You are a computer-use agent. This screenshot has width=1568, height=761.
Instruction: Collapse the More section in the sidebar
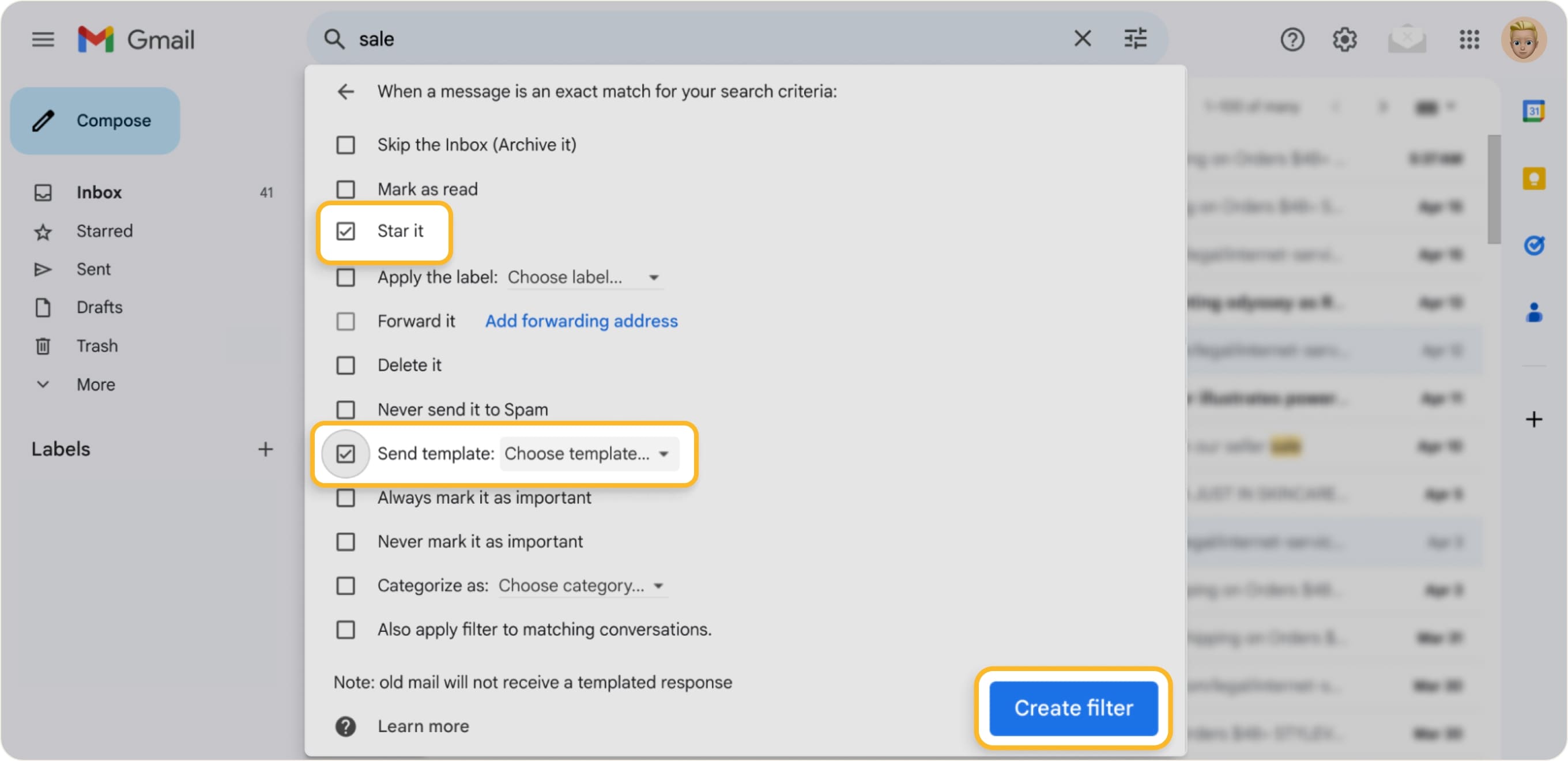click(x=43, y=384)
